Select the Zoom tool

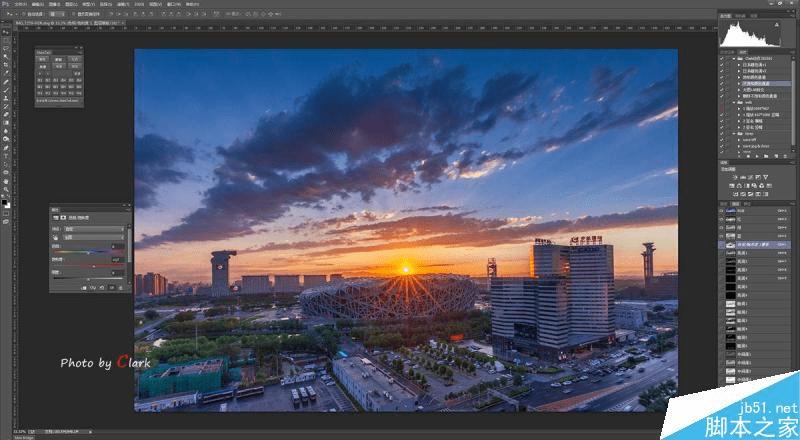click(7, 189)
